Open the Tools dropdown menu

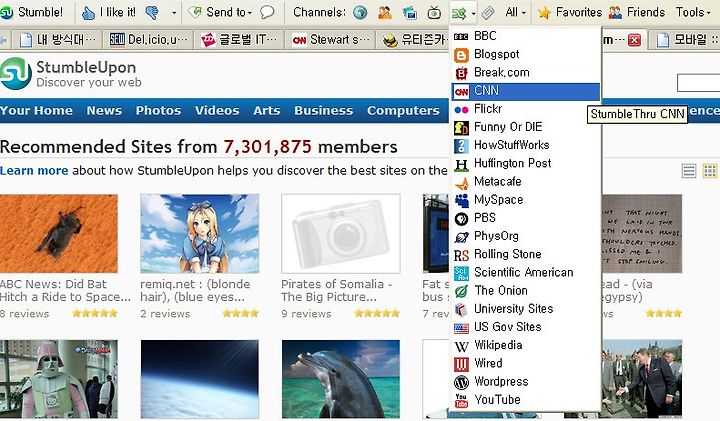693,12
